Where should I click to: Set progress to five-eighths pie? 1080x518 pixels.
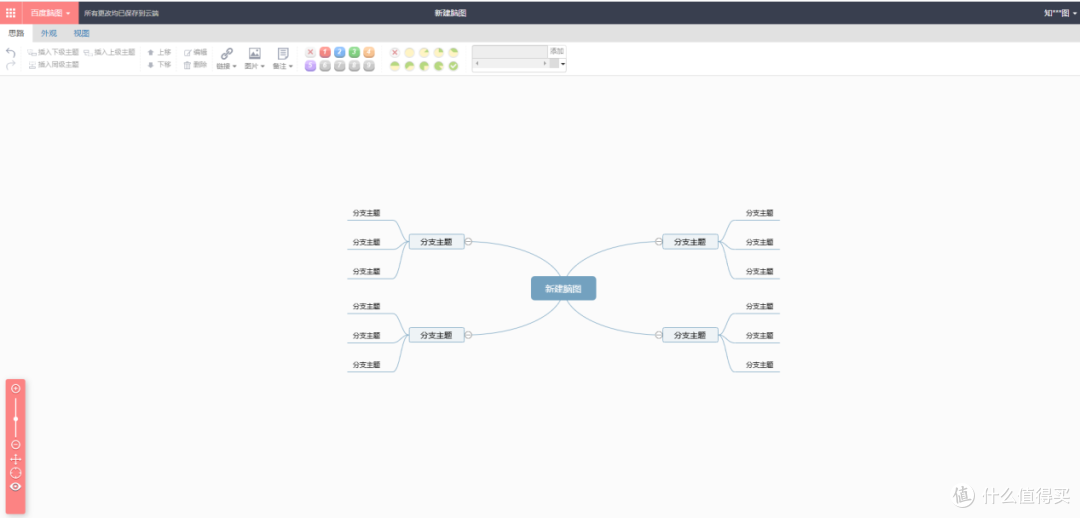point(409,66)
